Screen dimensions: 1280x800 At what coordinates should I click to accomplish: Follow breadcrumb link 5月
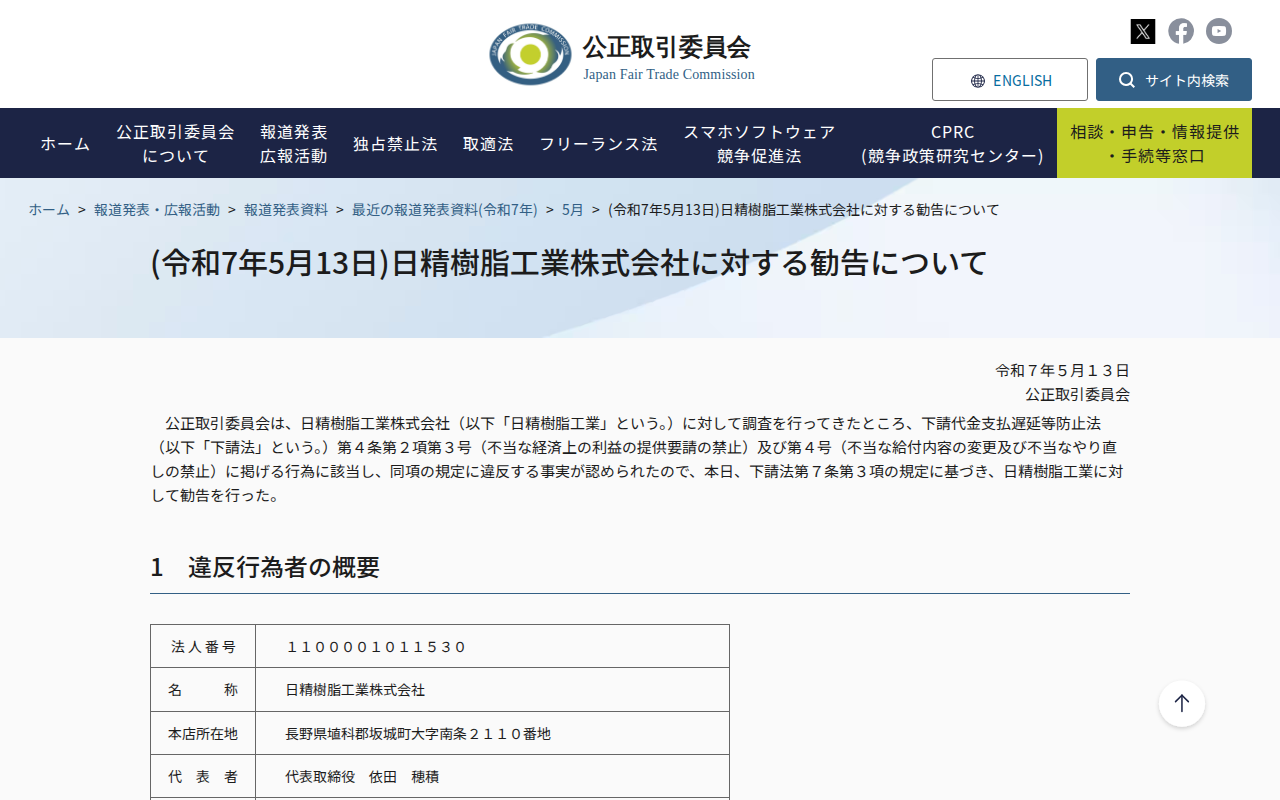click(573, 210)
